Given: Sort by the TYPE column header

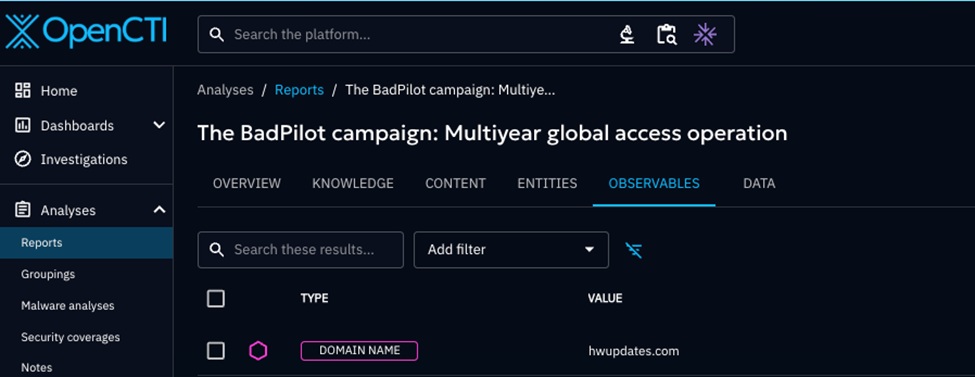Looking at the screenshot, I should pos(314,299).
